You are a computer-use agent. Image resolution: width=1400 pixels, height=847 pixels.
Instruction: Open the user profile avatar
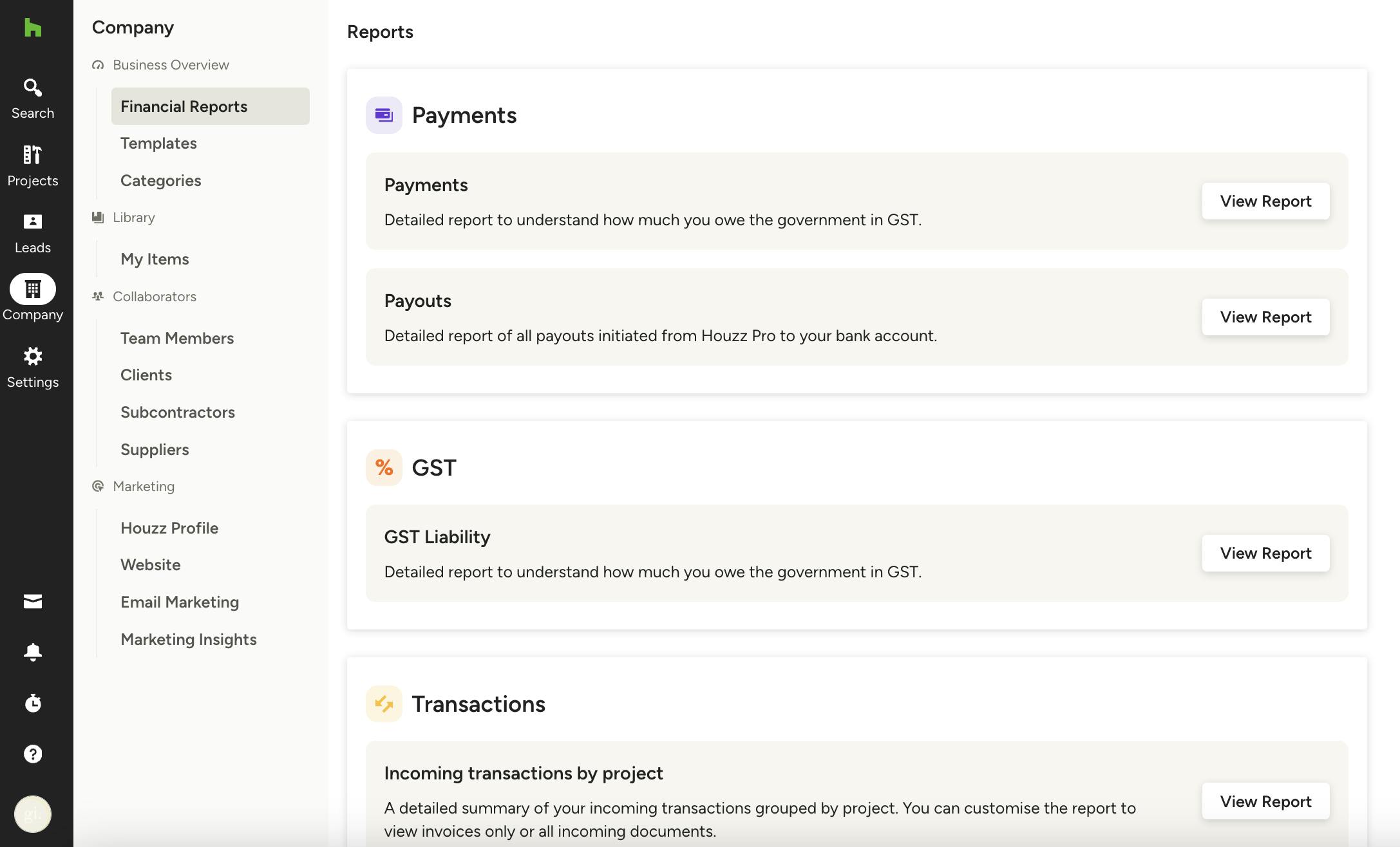[33, 814]
